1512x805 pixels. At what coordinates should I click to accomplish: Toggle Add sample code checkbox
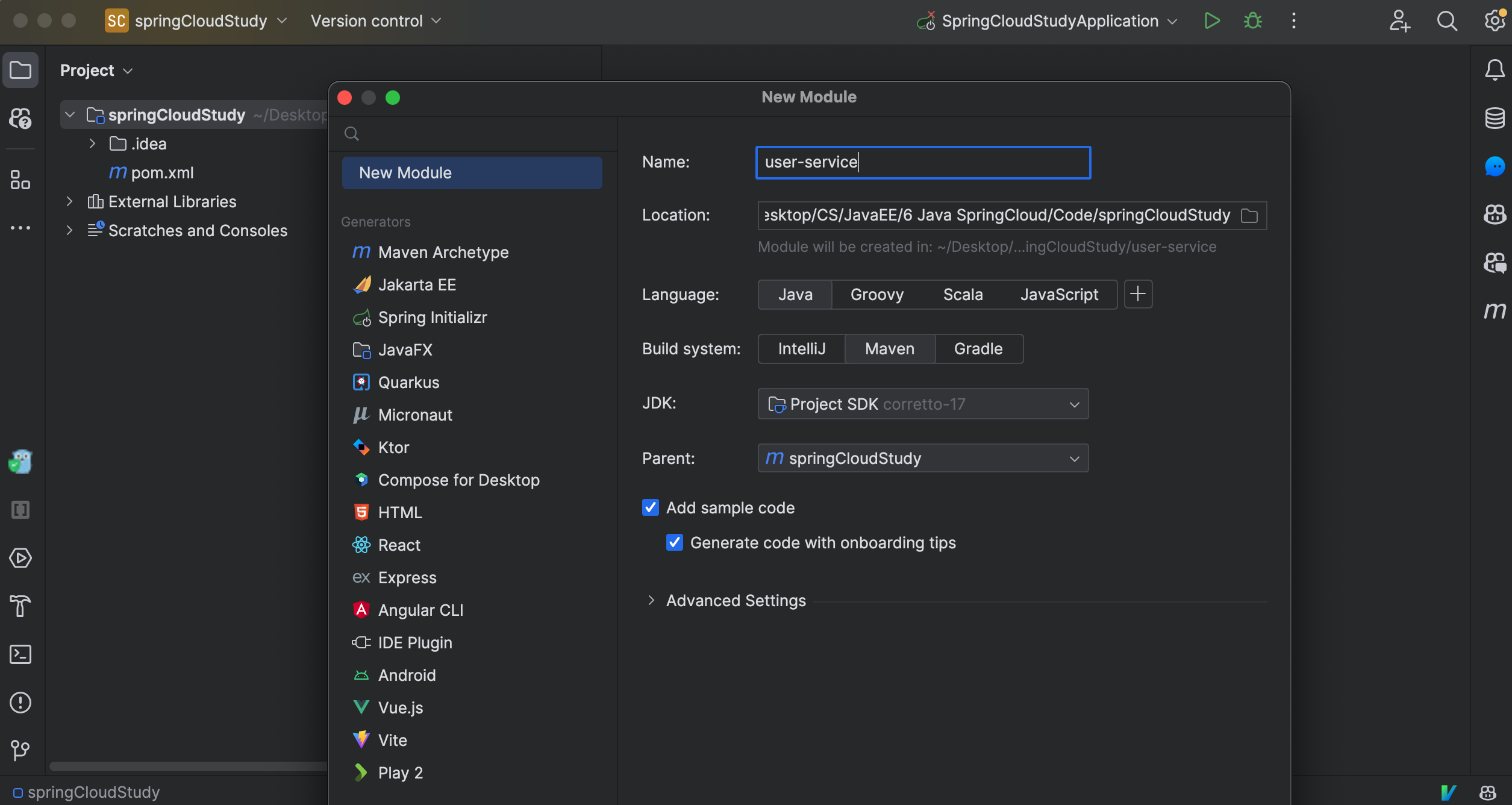(651, 507)
